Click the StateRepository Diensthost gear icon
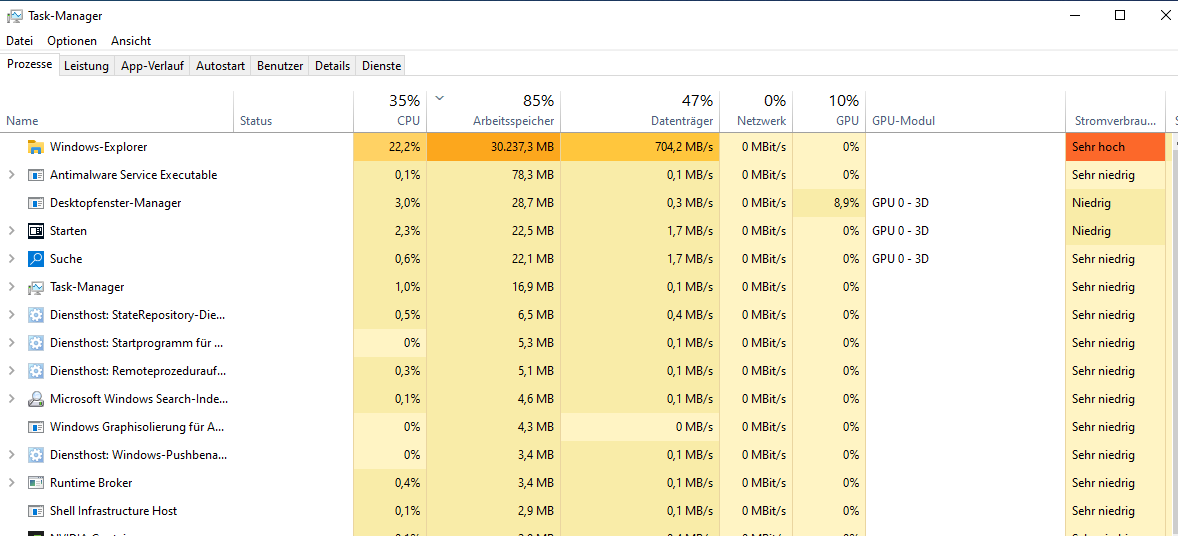Viewport: 1178px width, 536px height. (x=35, y=315)
